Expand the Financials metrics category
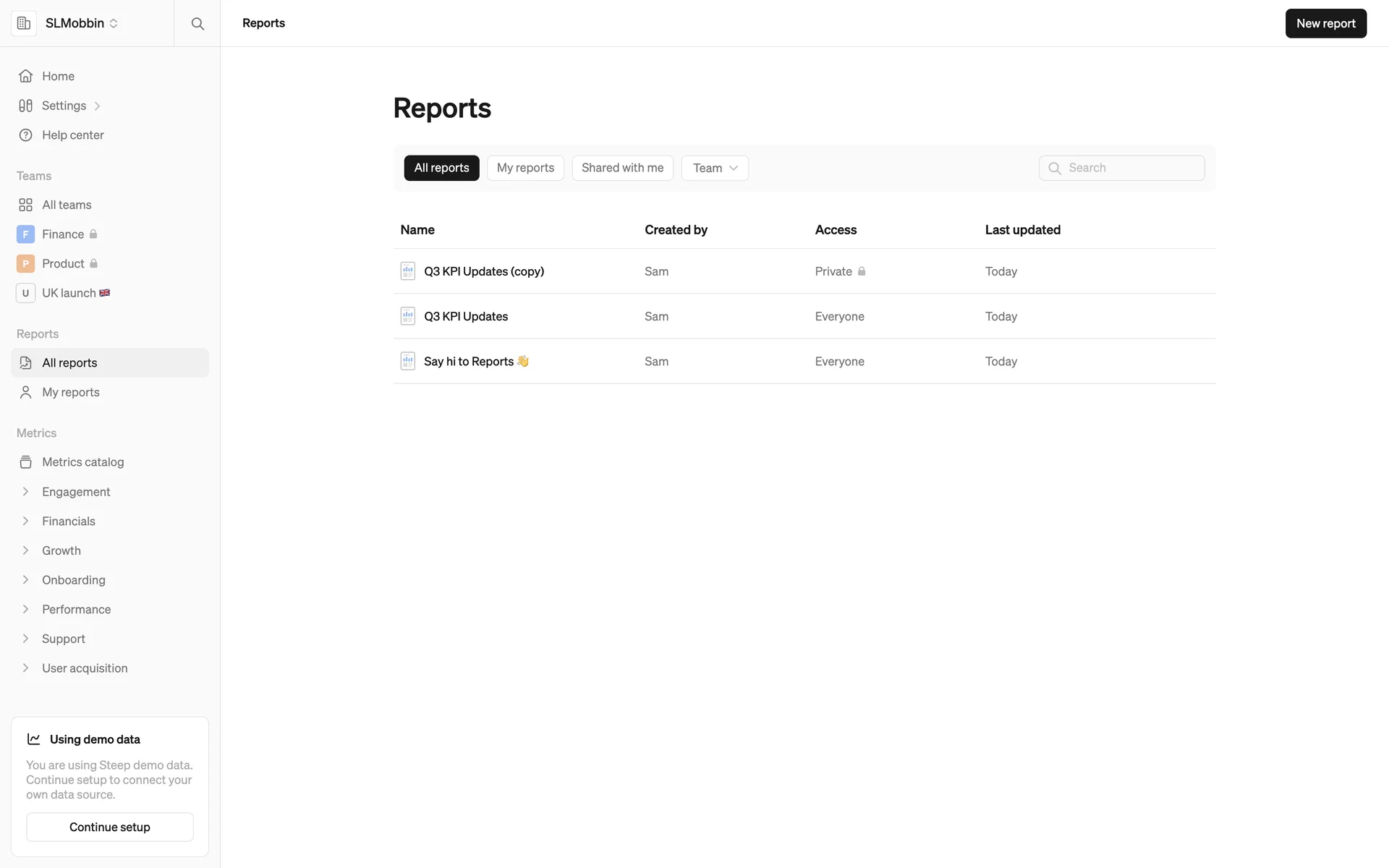This screenshot has width=1389, height=868. click(25, 522)
